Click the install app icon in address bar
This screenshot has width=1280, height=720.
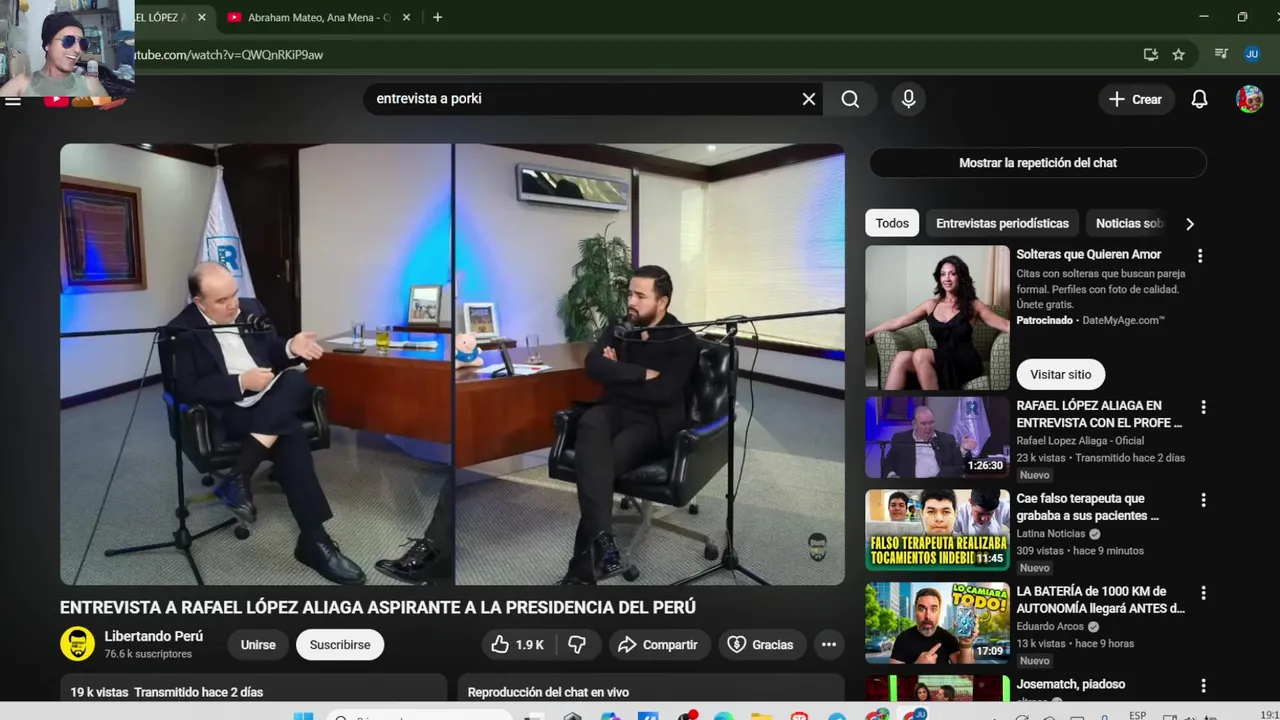1151,55
